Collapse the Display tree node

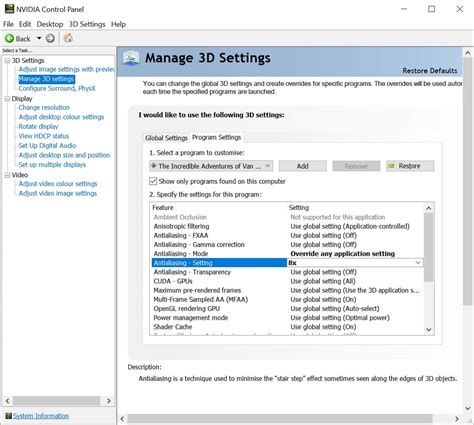point(7,99)
